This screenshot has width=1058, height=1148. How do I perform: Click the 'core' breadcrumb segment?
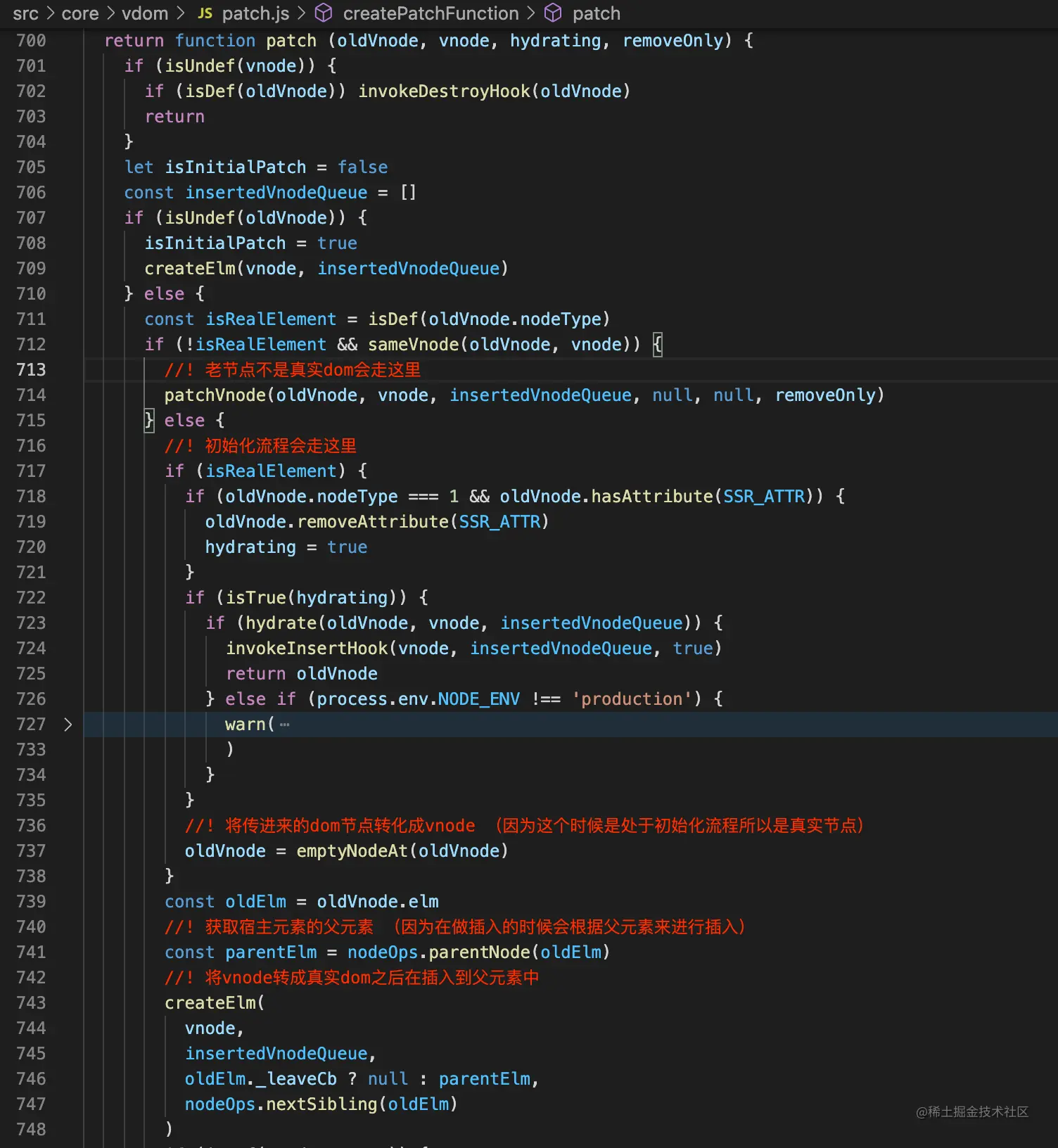pos(80,13)
